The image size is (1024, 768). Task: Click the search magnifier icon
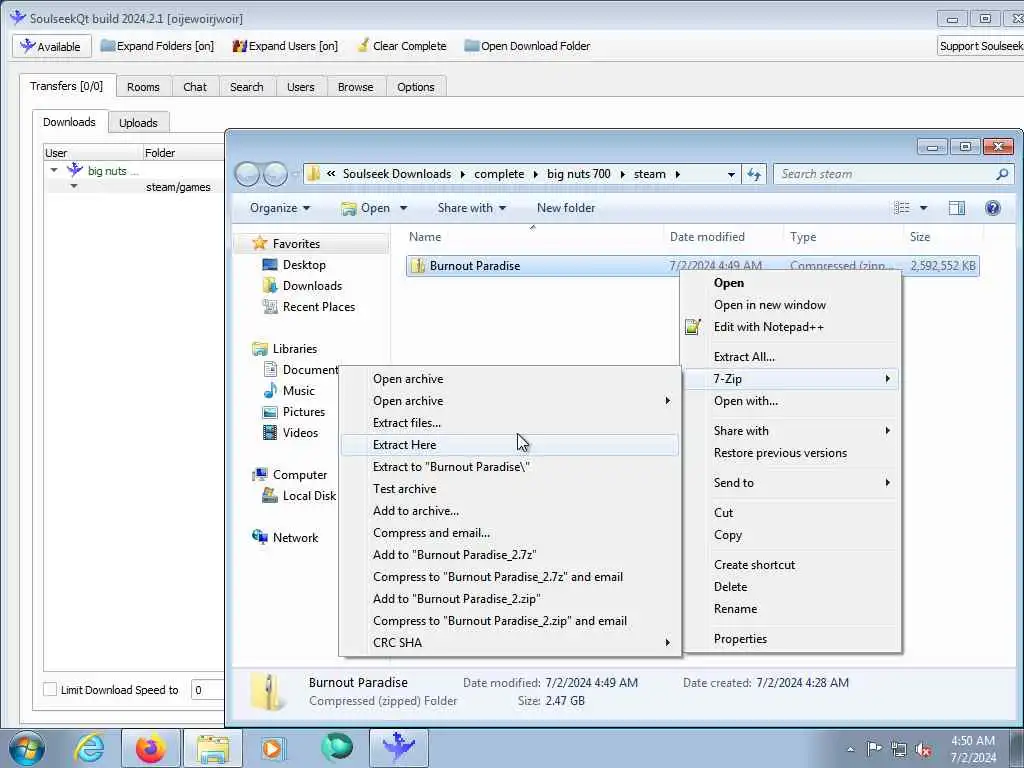coord(1002,174)
